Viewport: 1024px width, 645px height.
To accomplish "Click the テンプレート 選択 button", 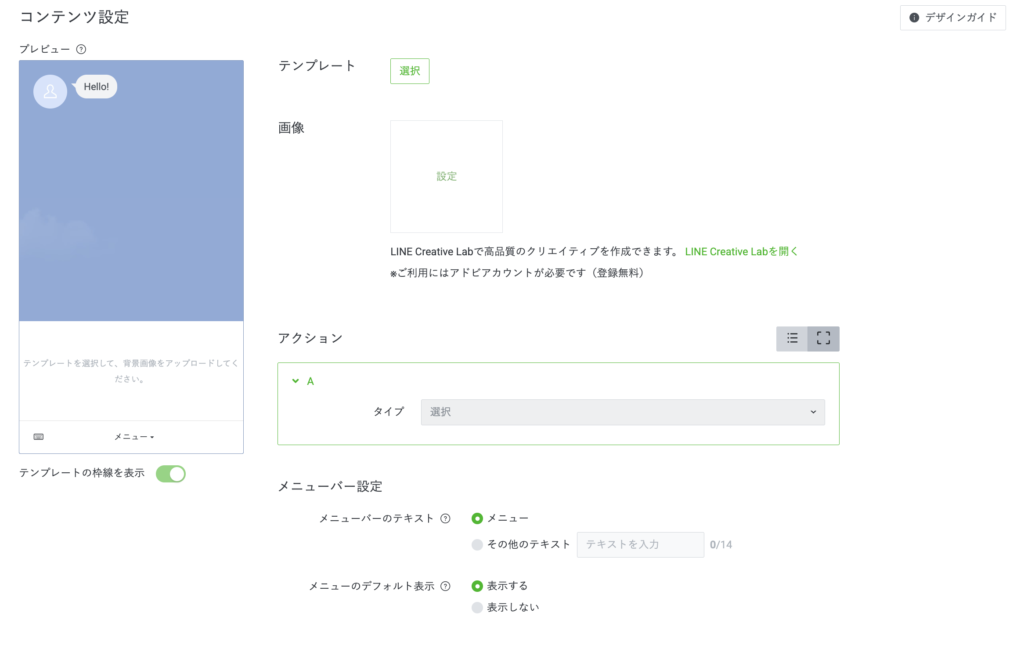I will click(x=409, y=71).
